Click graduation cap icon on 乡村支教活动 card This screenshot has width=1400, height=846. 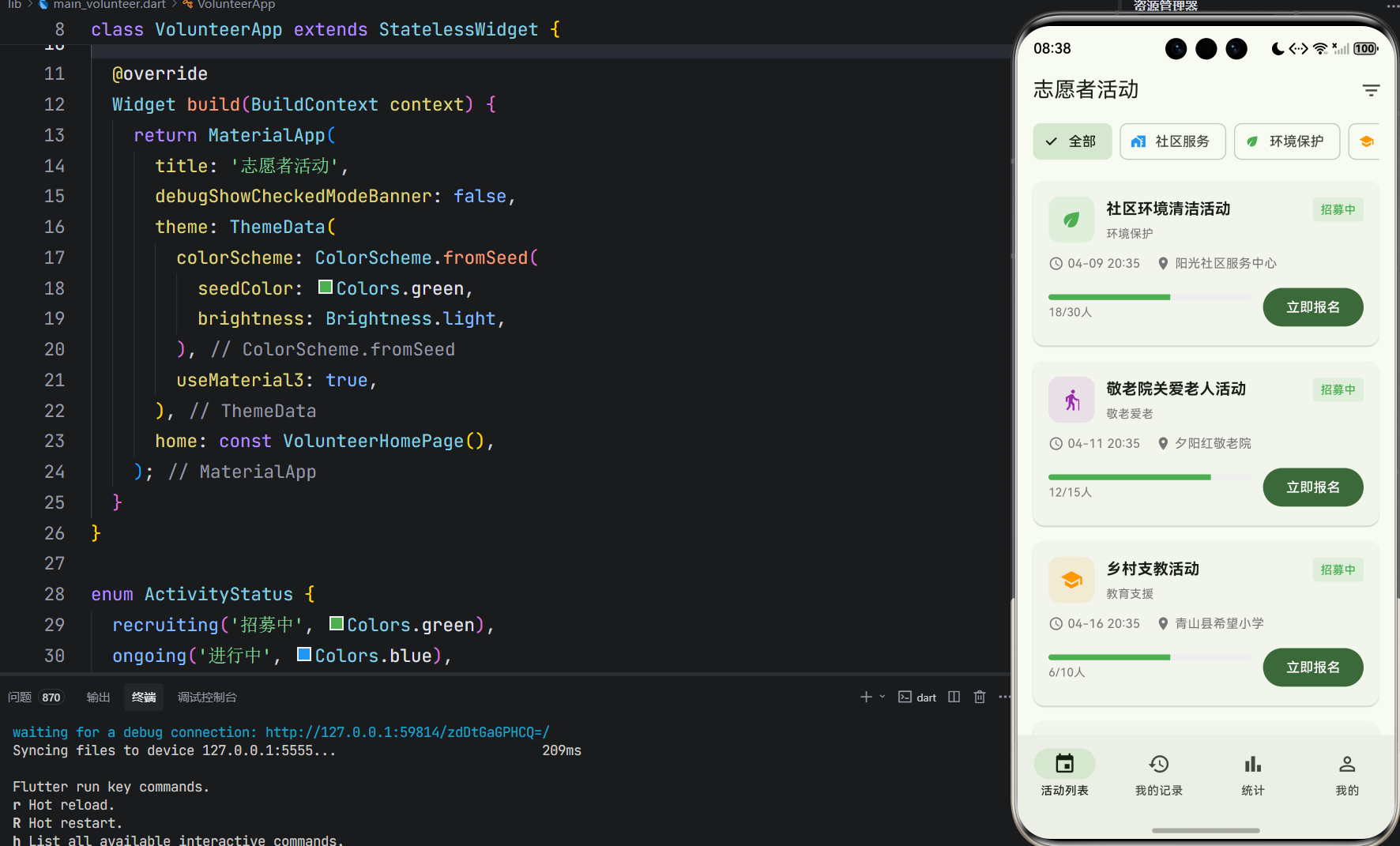pyautogui.click(x=1071, y=580)
